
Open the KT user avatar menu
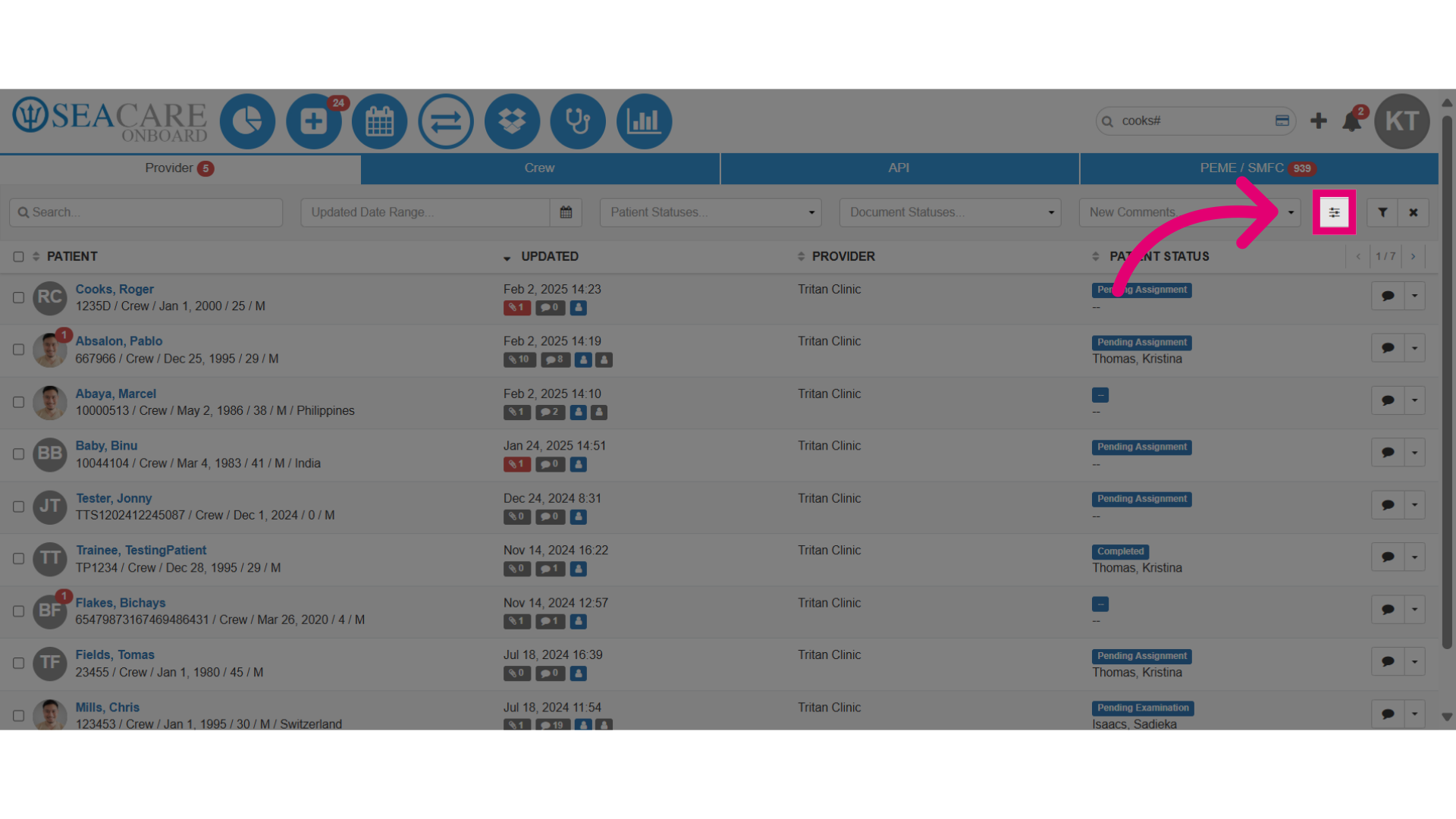point(1402,121)
